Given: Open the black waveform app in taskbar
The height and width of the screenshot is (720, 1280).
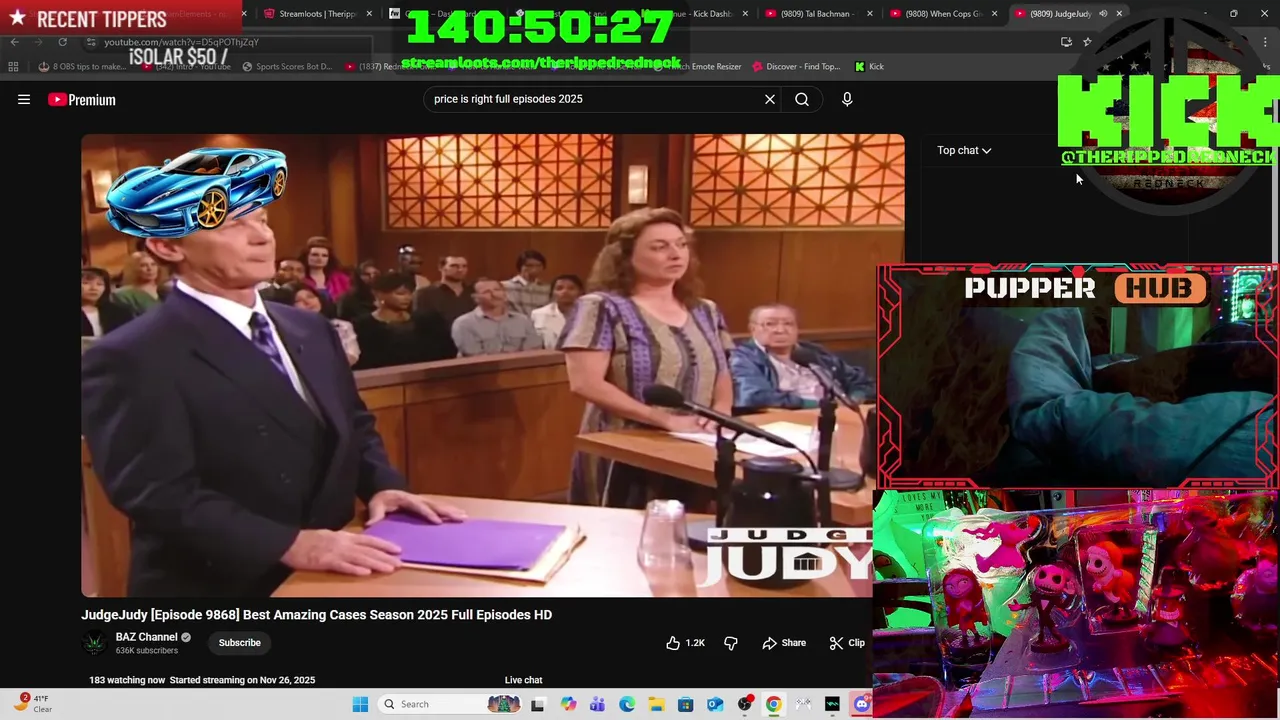Looking at the screenshot, I should [x=832, y=704].
